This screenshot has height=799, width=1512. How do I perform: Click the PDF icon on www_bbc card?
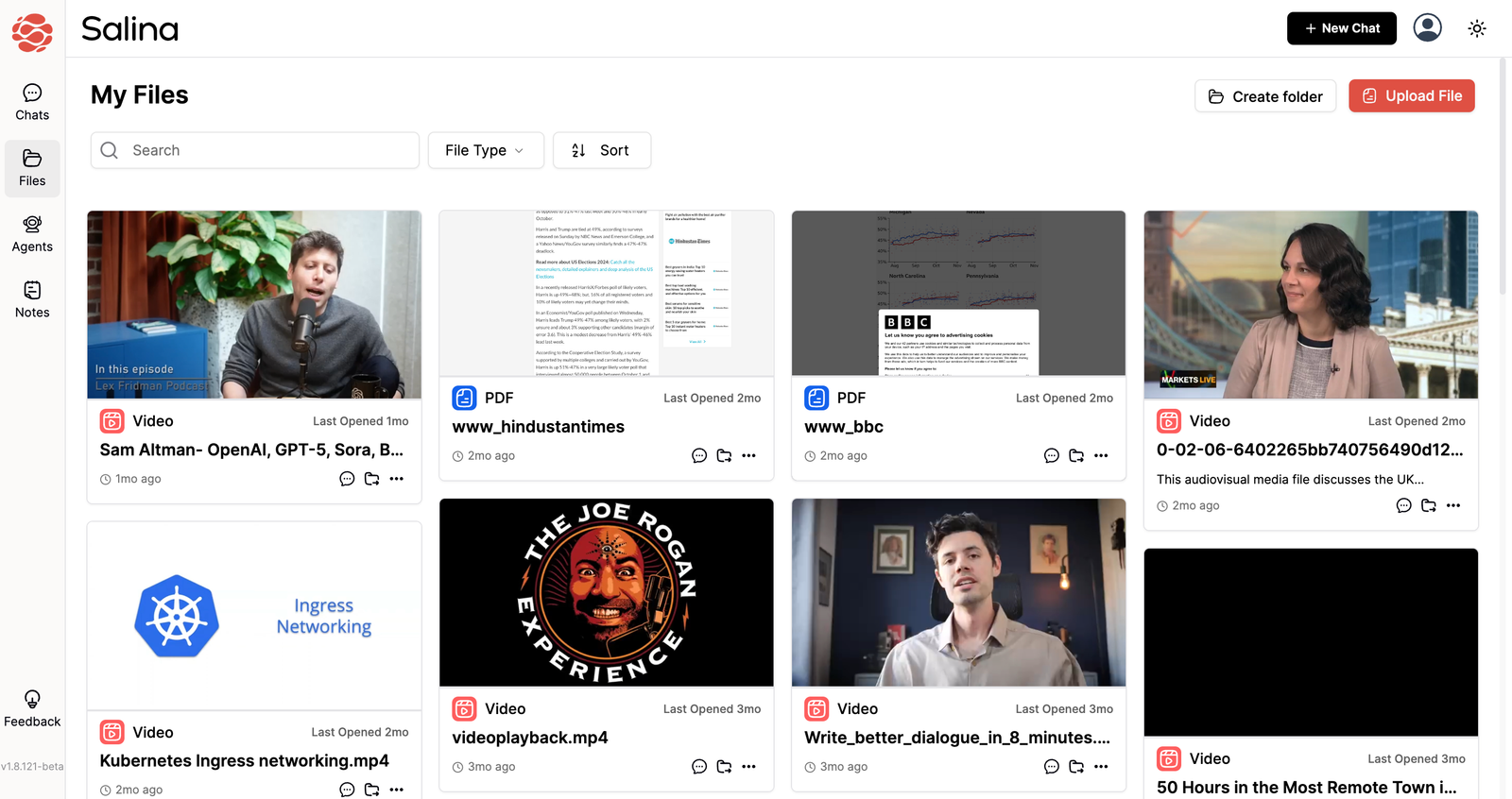pos(816,398)
